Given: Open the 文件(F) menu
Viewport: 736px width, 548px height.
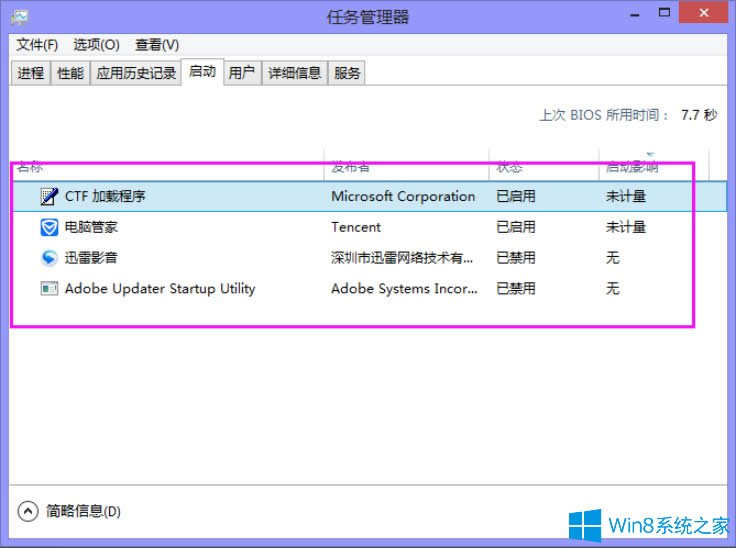Looking at the screenshot, I should pos(37,45).
